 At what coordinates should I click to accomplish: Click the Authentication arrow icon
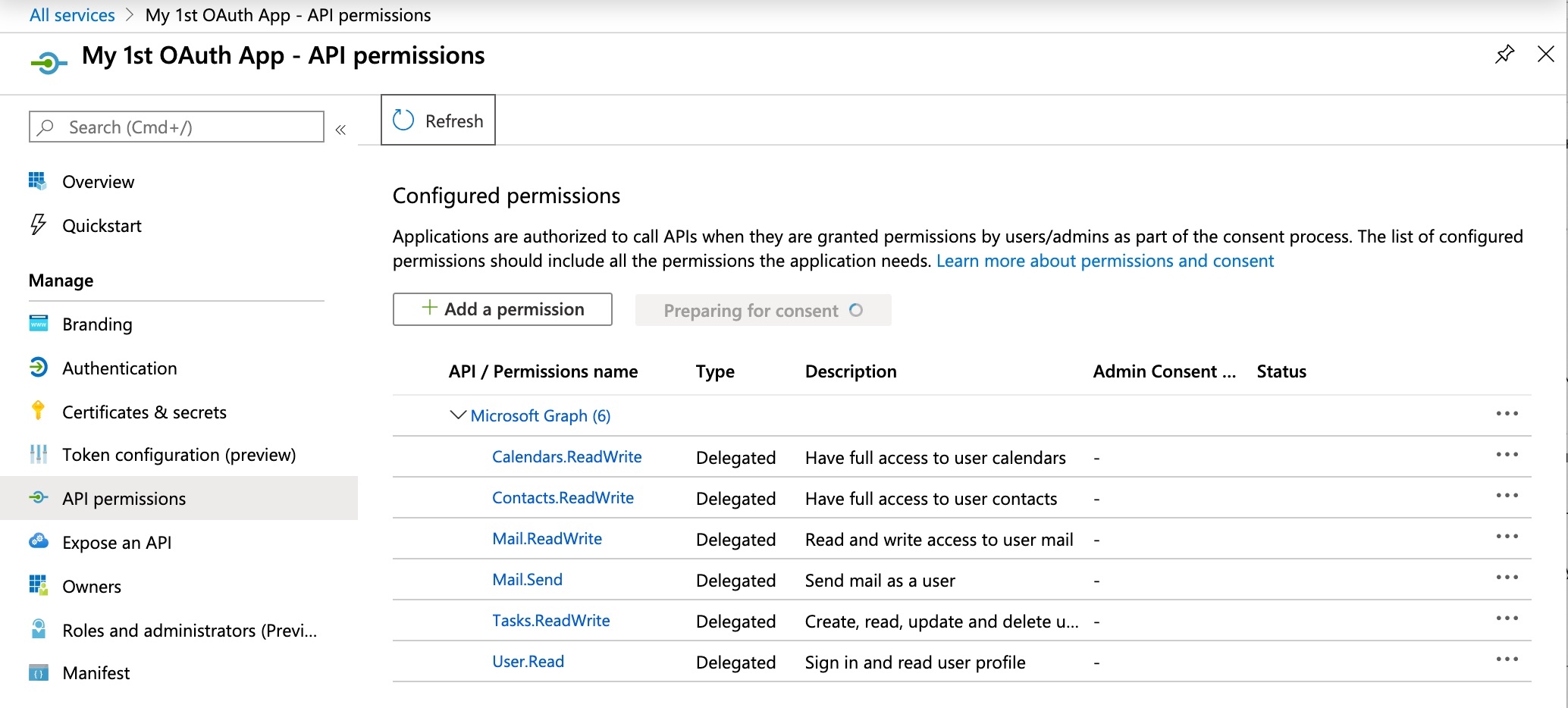pos(38,368)
